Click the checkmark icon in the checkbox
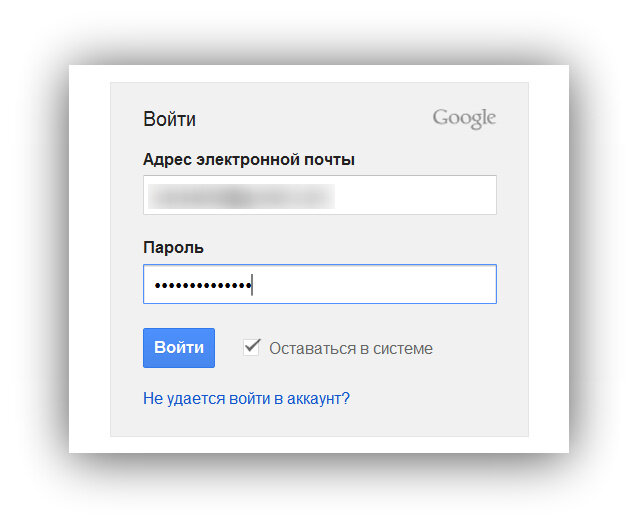Viewport: 638px width, 526px height. click(252, 347)
